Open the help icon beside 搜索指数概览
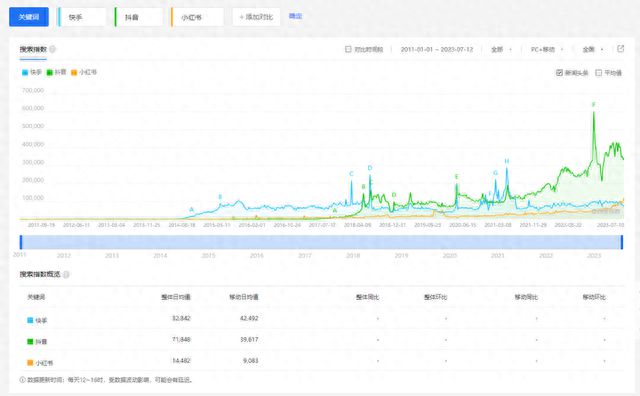640x396 pixels. click(x=66, y=274)
